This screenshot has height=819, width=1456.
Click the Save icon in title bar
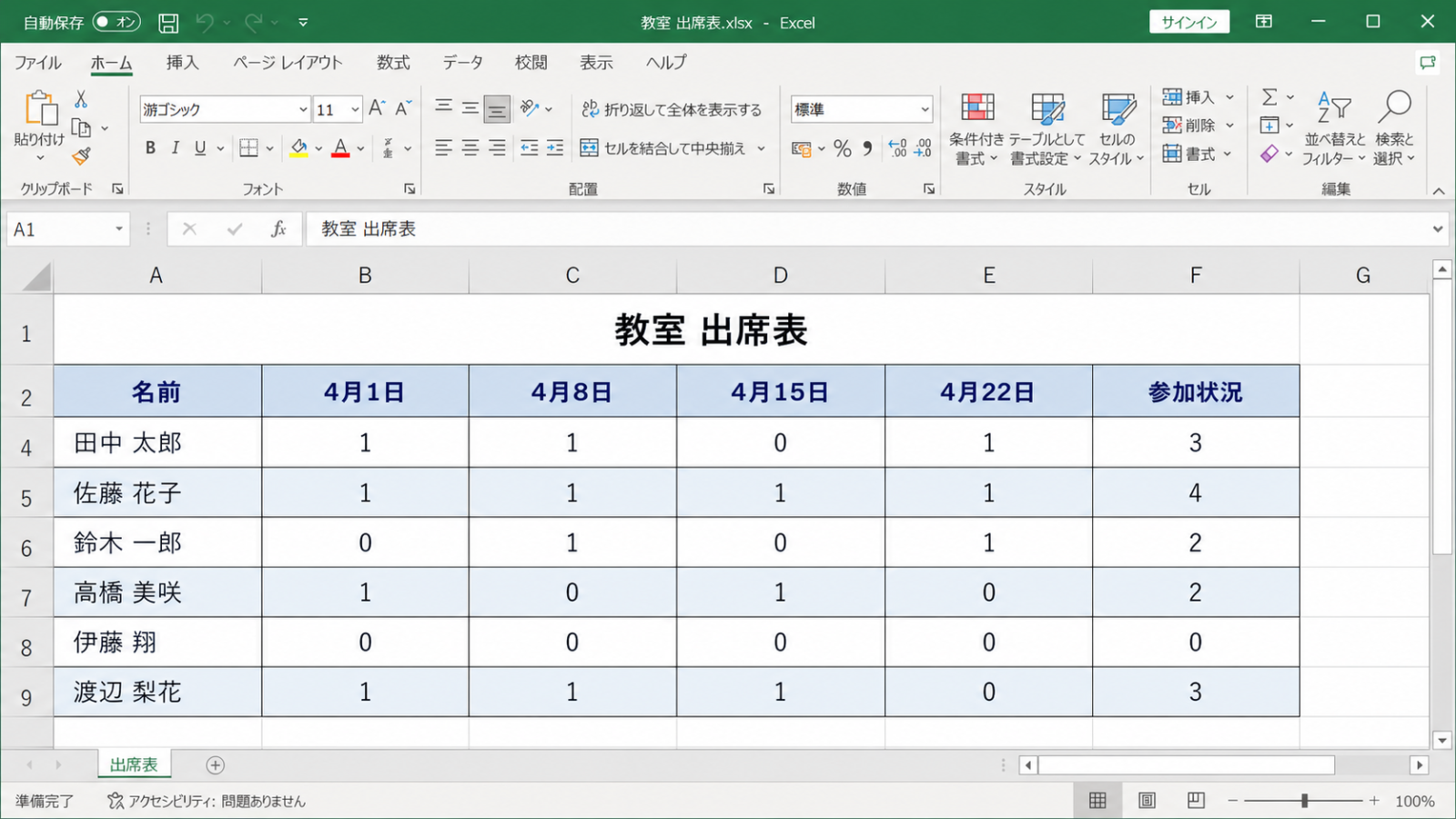[168, 23]
